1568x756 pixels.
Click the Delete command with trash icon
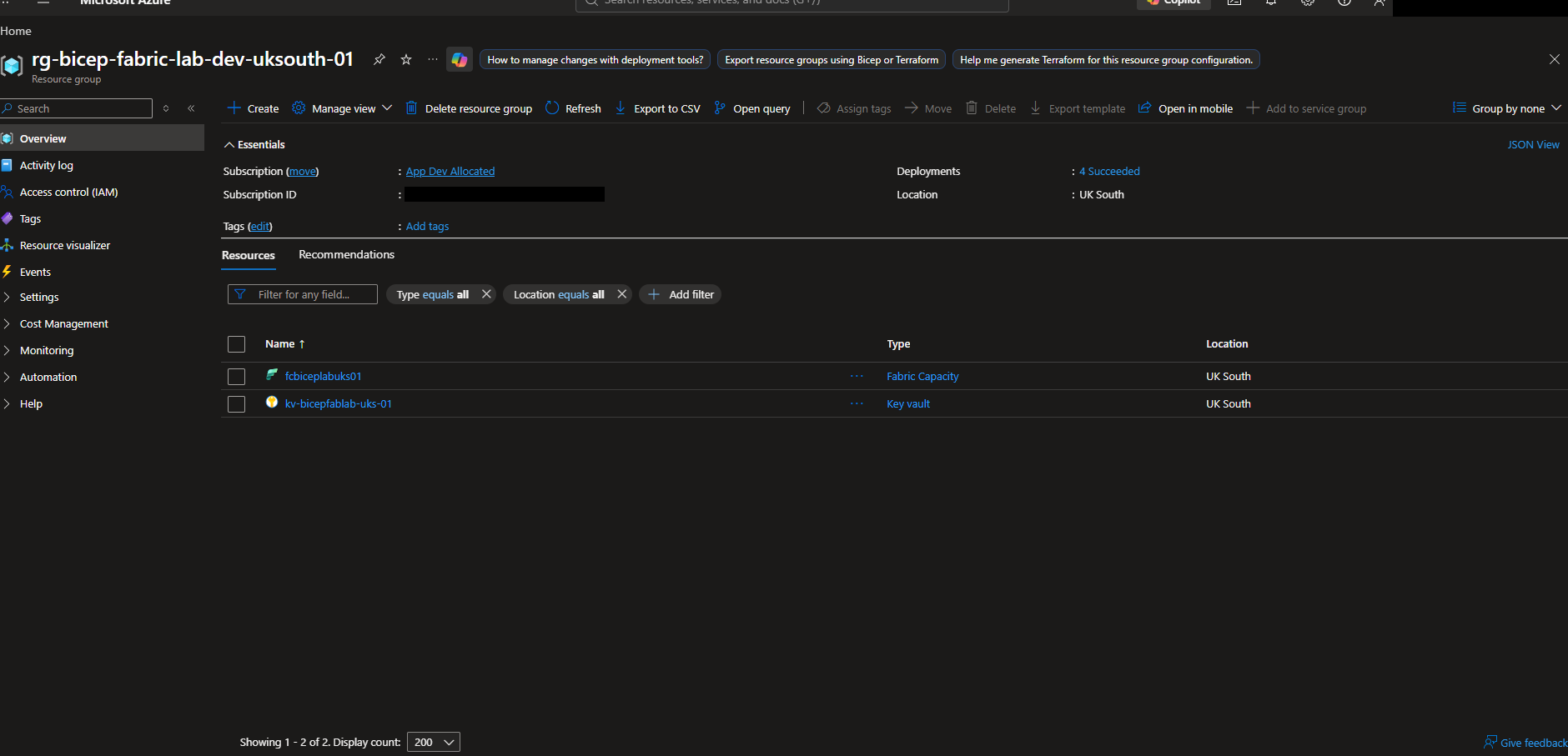tap(991, 108)
